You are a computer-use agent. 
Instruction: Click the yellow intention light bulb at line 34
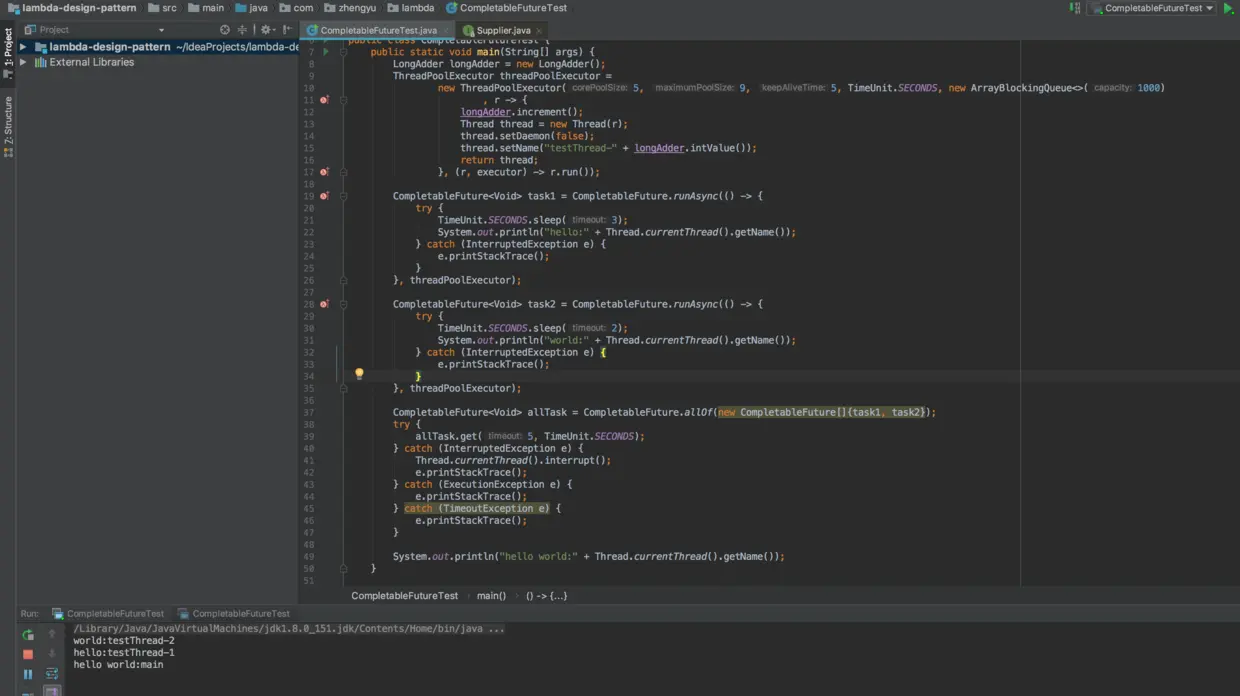359,374
